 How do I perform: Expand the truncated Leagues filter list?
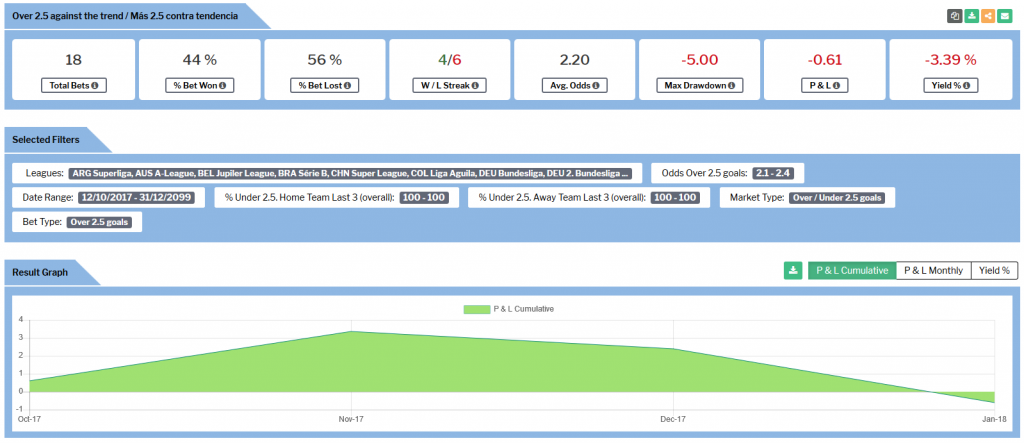pyautogui.click(x=350, y=173)
